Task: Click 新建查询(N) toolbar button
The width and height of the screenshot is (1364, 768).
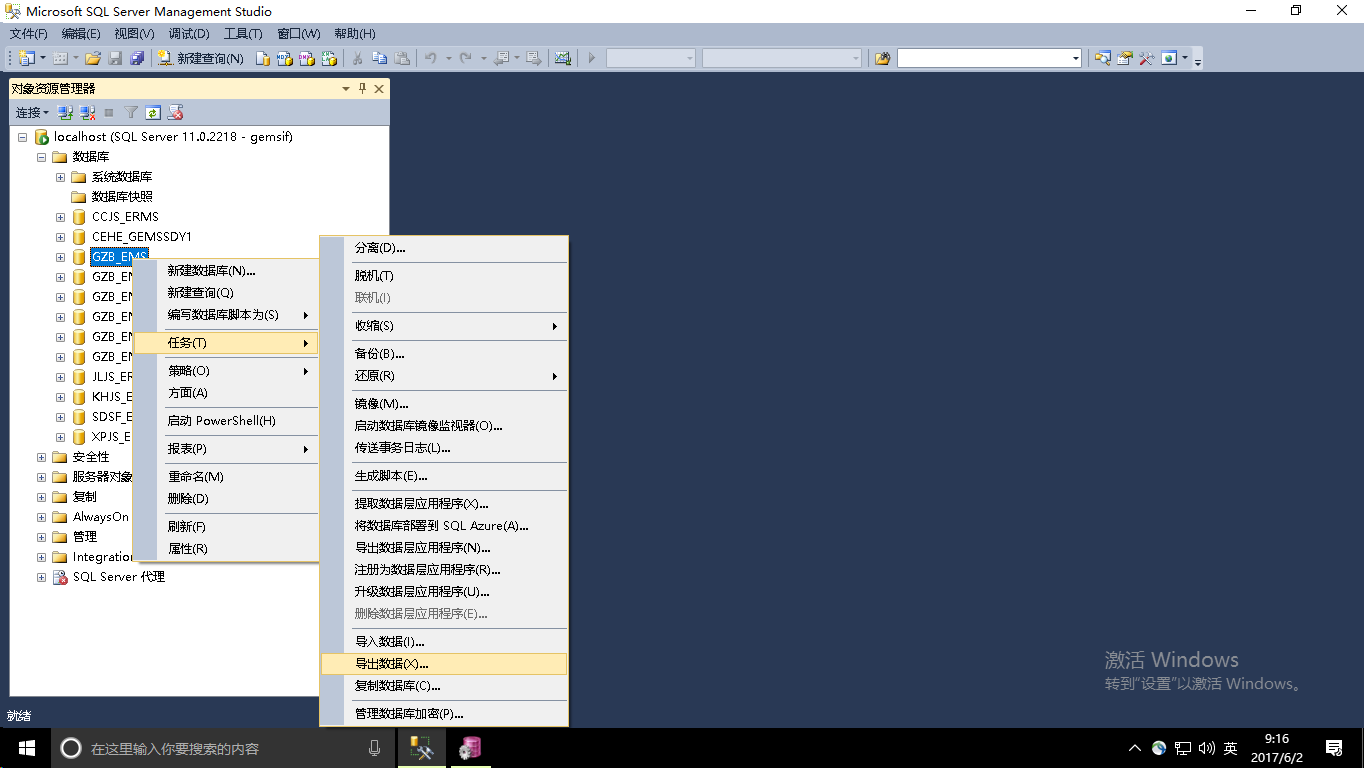Action: (x=201, y=58)
